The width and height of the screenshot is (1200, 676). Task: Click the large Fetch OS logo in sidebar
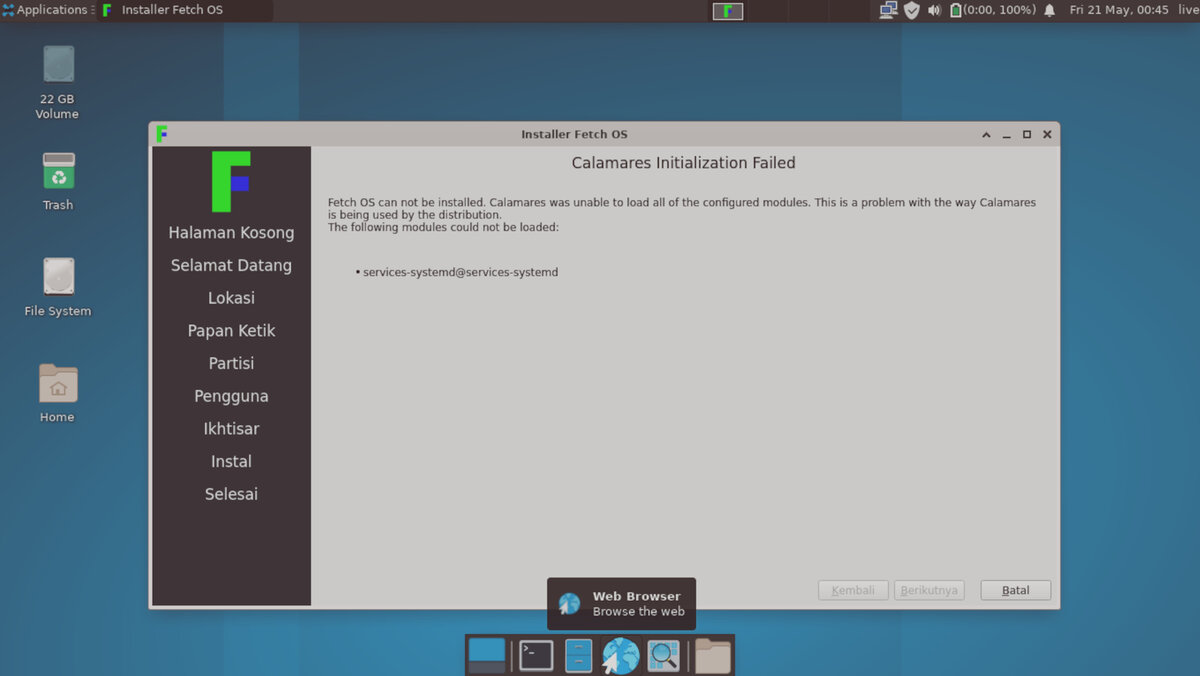(x=231, y=181)
